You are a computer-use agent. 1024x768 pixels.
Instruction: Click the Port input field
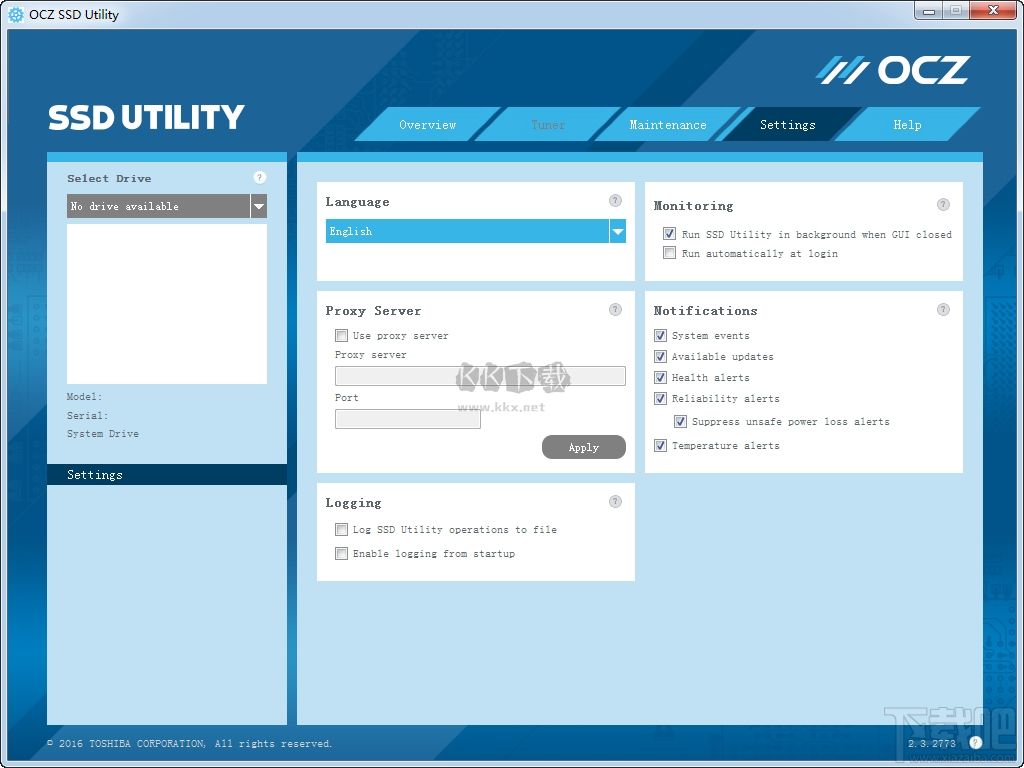[x=407, y=418]
